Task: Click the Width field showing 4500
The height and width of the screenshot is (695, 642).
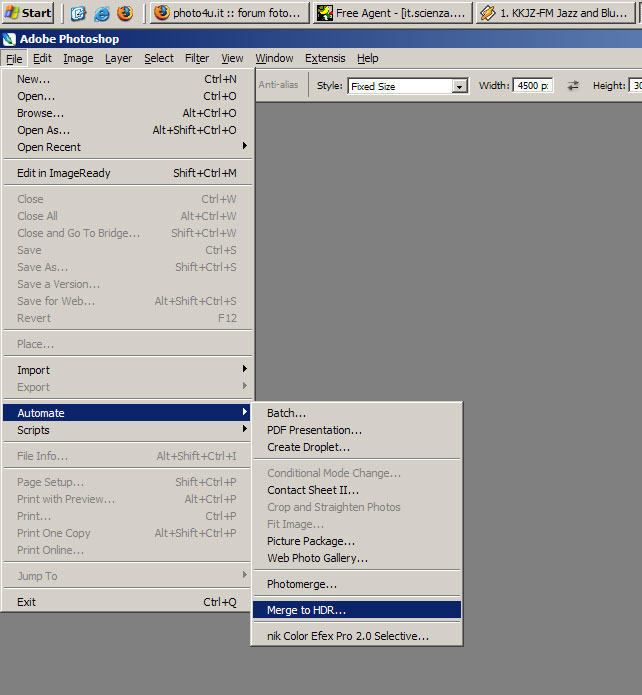Action: (532, 86)
